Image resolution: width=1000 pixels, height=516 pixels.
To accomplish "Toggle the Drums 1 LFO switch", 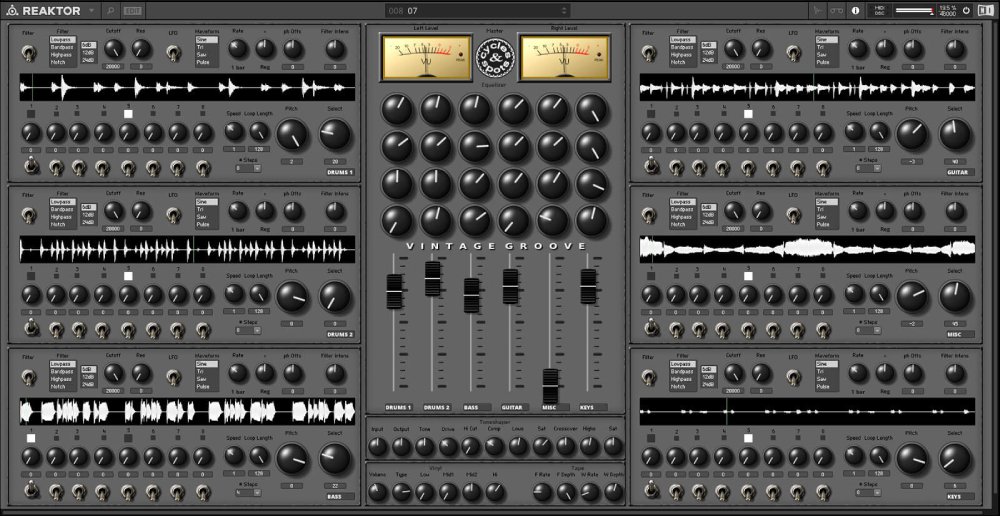I will 172,51.
